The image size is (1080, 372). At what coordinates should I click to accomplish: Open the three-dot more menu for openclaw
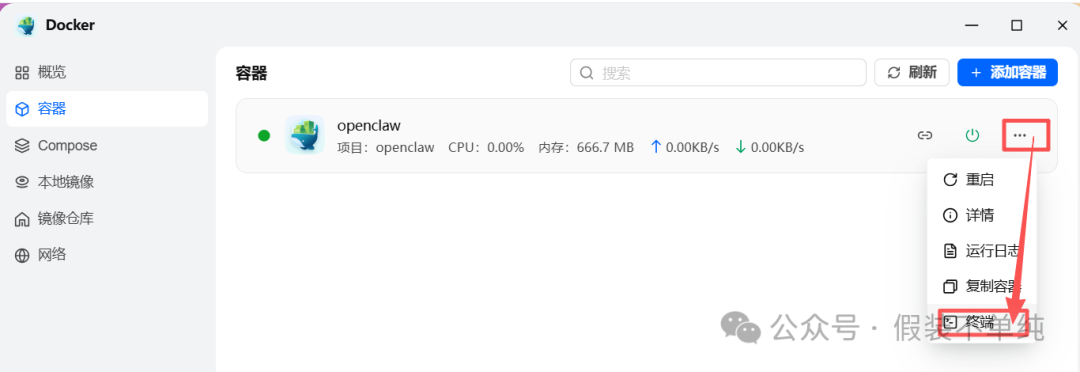1019,135
